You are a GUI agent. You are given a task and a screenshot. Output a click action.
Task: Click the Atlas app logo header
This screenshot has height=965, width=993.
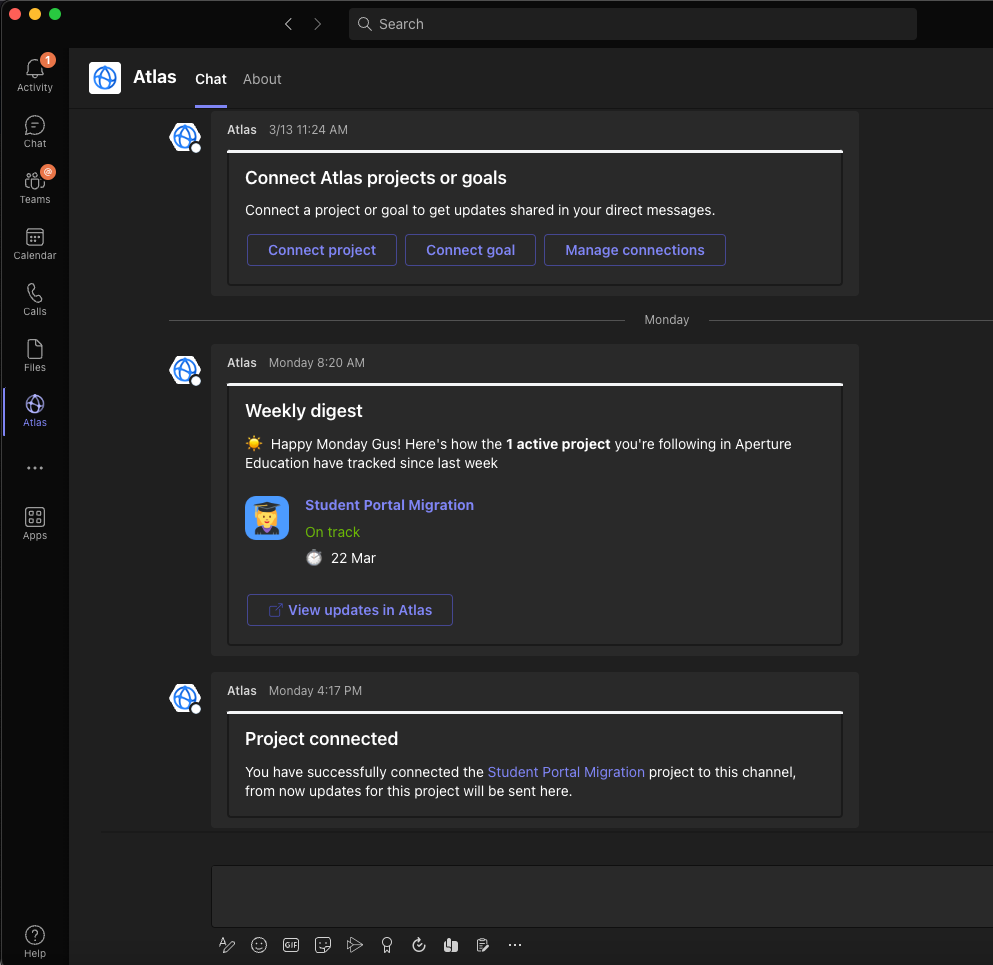pyautogui.click(x=105, y=78)
